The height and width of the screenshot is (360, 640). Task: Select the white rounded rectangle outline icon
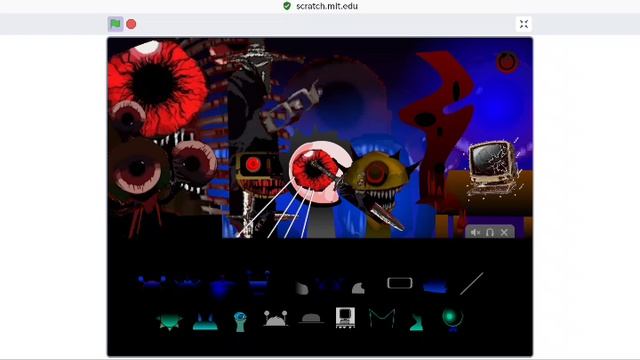400,282
